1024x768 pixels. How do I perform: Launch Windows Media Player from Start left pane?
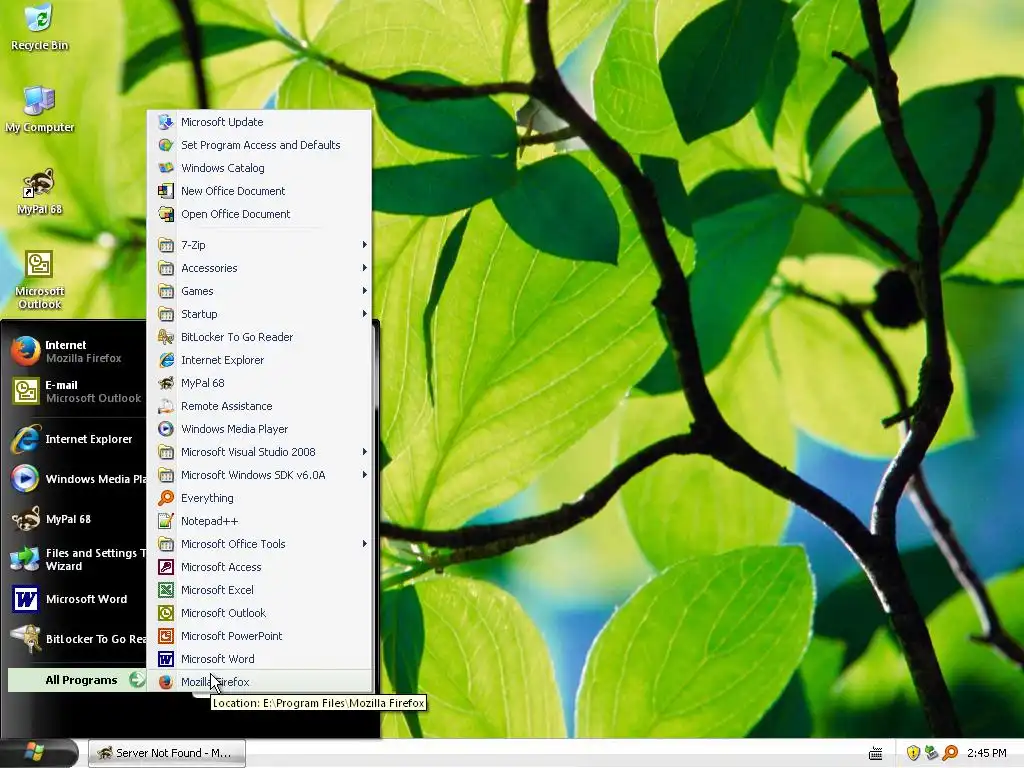[x=76, y=479]
